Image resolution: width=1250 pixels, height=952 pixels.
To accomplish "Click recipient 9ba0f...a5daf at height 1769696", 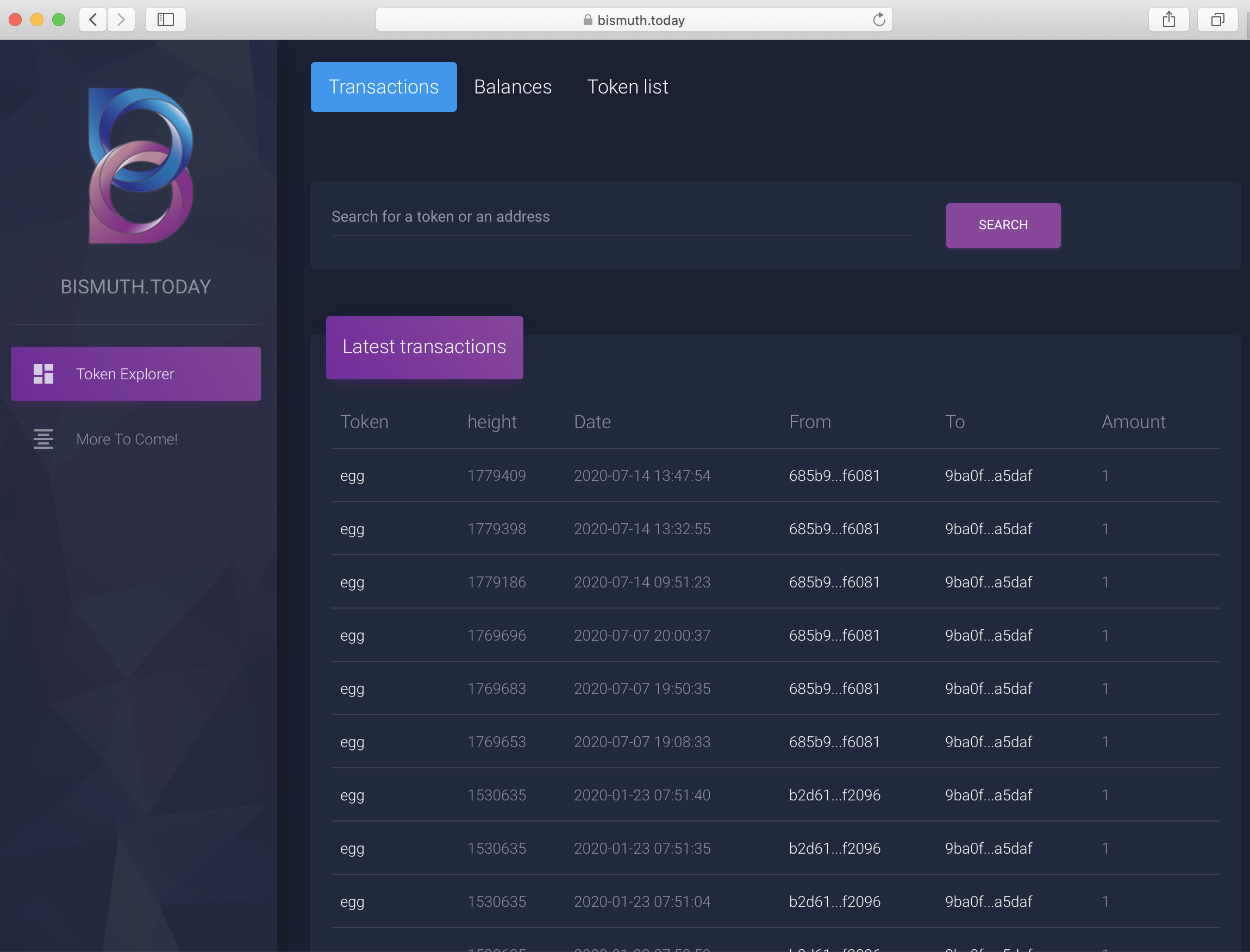I will (988, 635).
